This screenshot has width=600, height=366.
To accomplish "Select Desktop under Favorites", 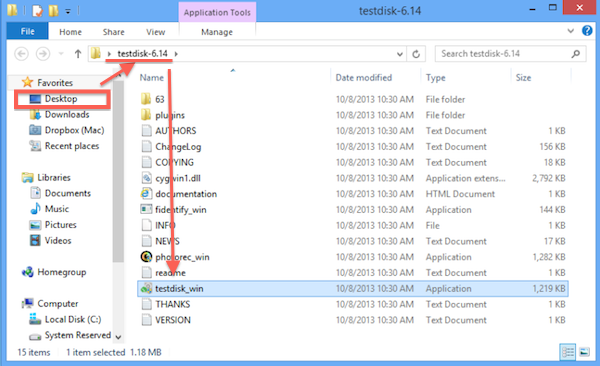I will pyautogui.click(x=61, y=99).
